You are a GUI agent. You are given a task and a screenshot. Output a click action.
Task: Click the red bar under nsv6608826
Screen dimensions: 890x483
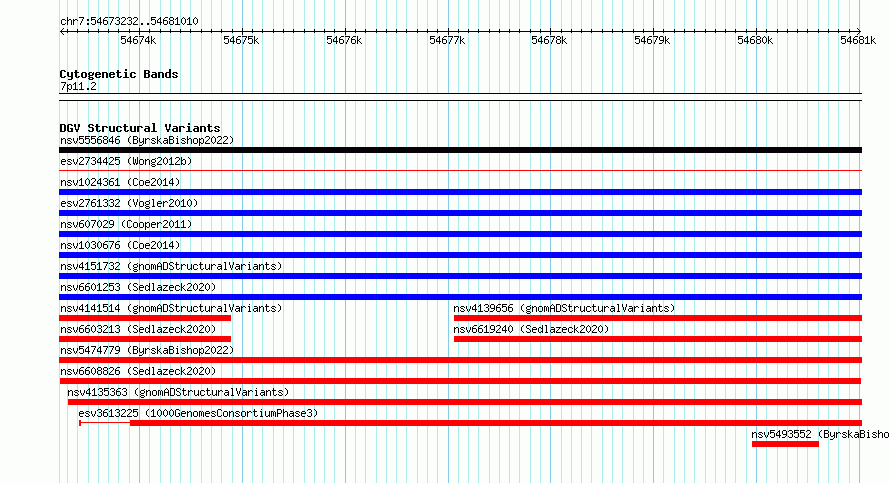pos(460,381)
